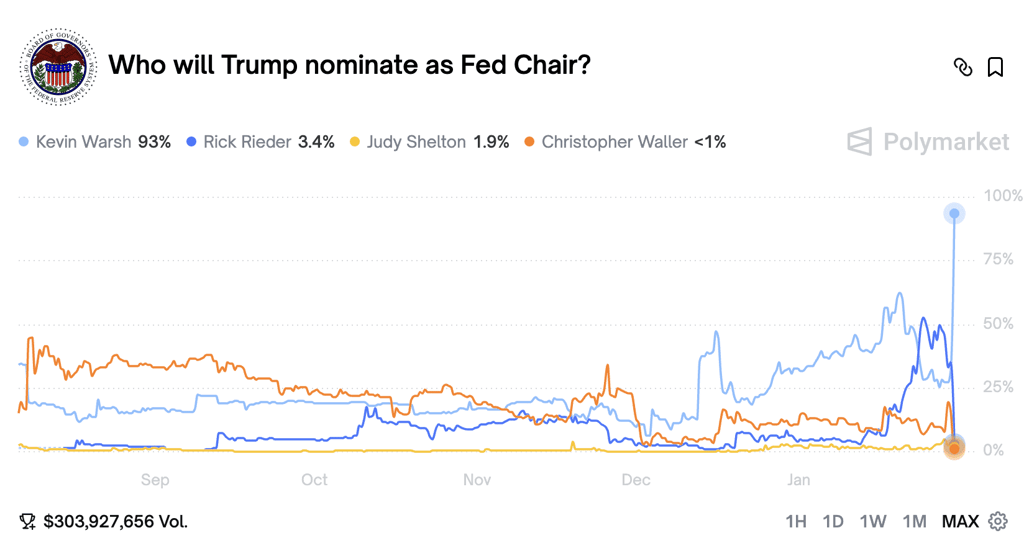Copy the market link icon
1024x551 pixels.
pos(963,67)
